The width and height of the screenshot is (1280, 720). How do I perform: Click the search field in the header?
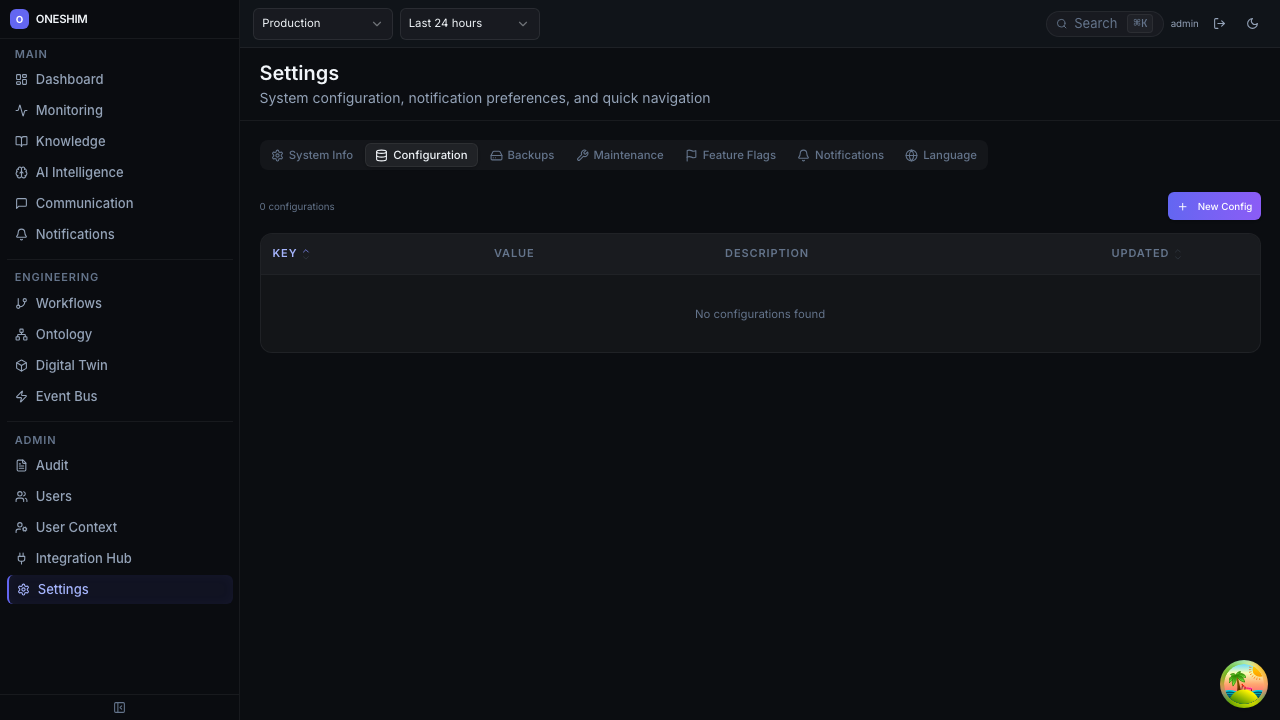[1095, 23]
